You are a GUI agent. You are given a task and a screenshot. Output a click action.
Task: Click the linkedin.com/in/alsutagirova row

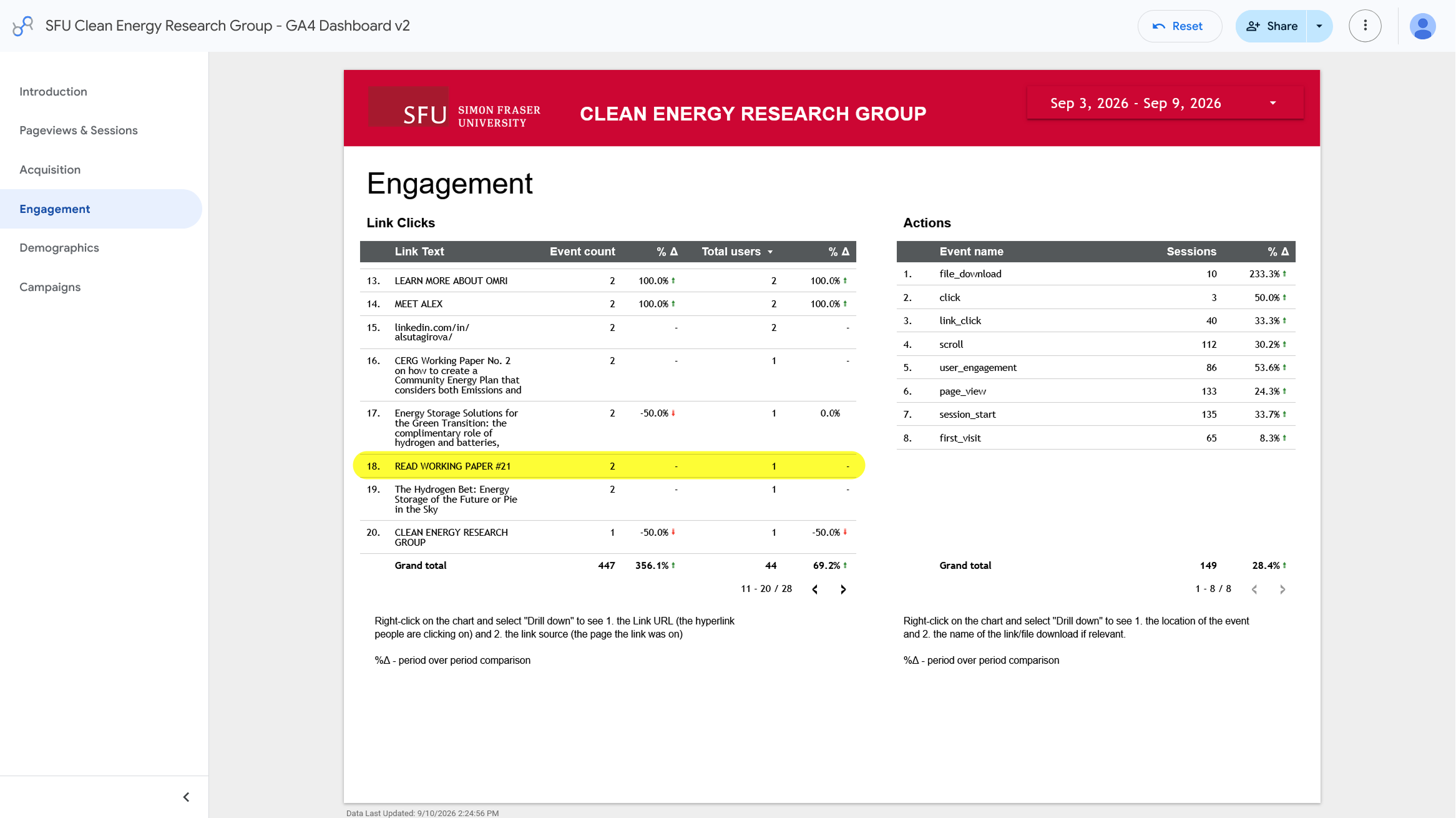(608, 332)
